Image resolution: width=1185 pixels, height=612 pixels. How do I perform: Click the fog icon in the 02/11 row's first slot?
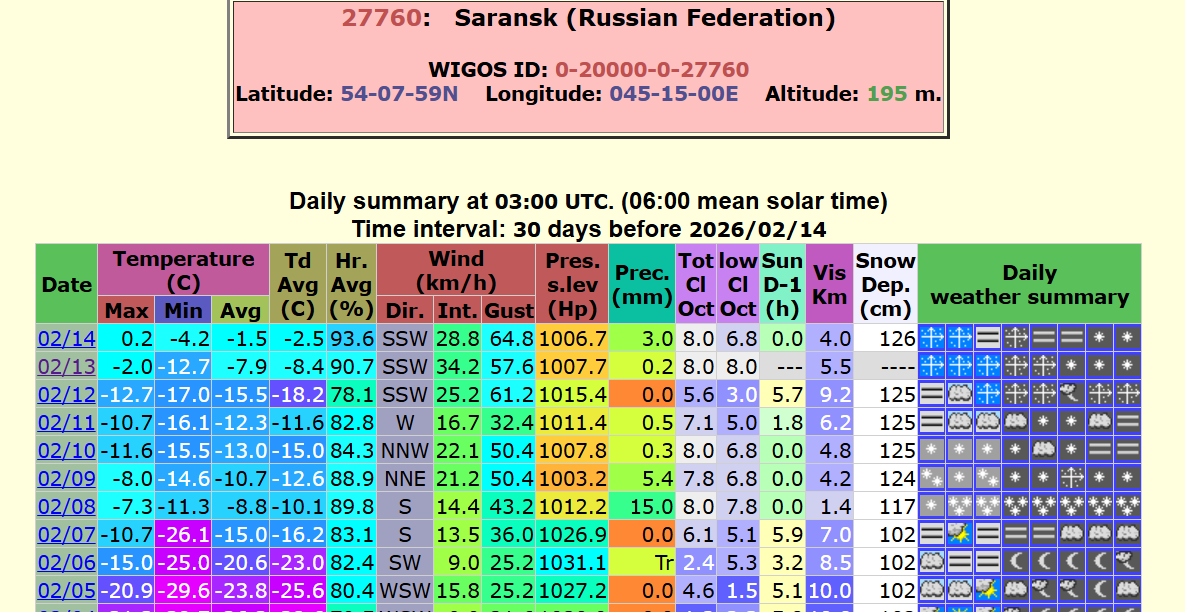[x=932, y=422]
